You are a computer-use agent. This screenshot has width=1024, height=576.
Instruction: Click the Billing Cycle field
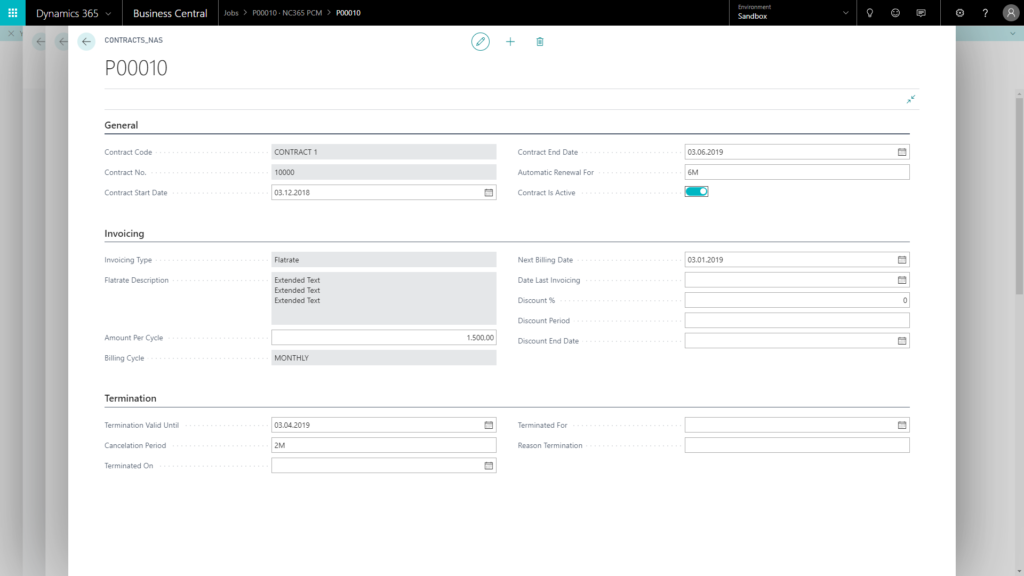coord(383,358)
